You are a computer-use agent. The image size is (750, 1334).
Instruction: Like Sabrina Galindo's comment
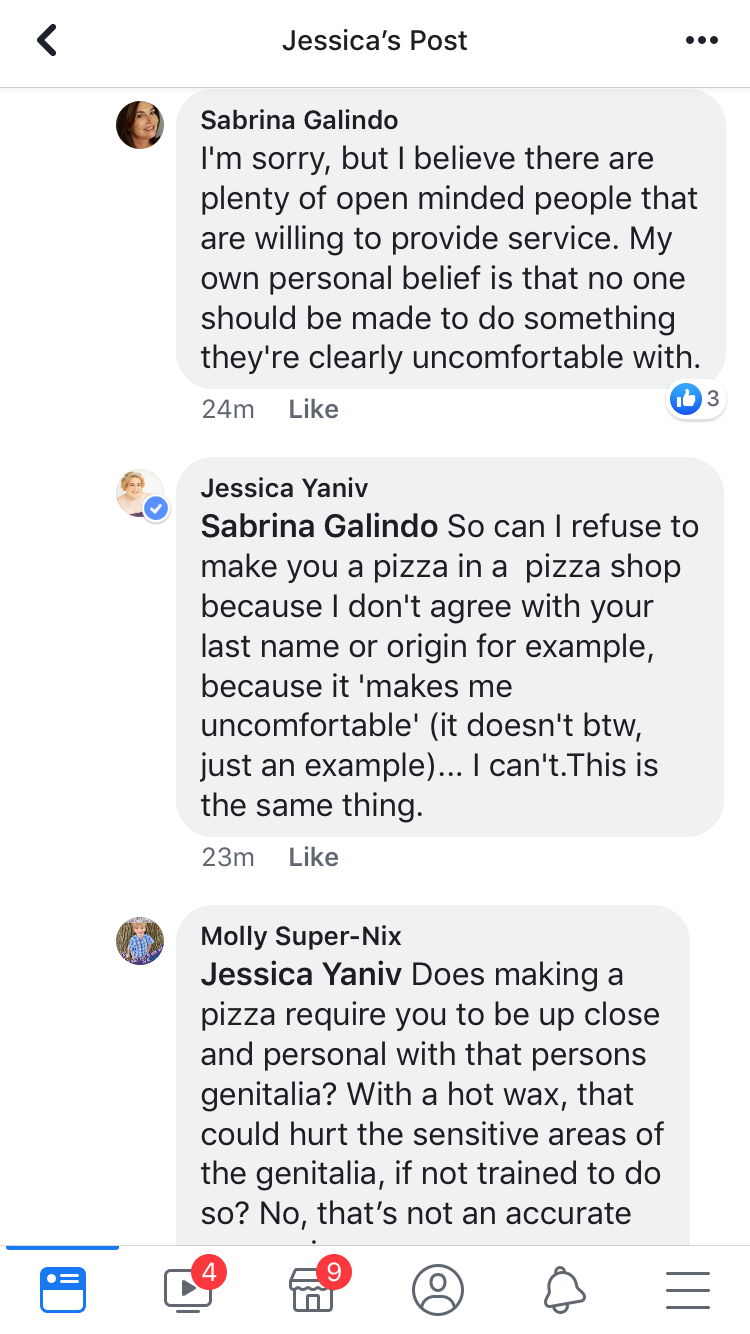click(313, 409)
